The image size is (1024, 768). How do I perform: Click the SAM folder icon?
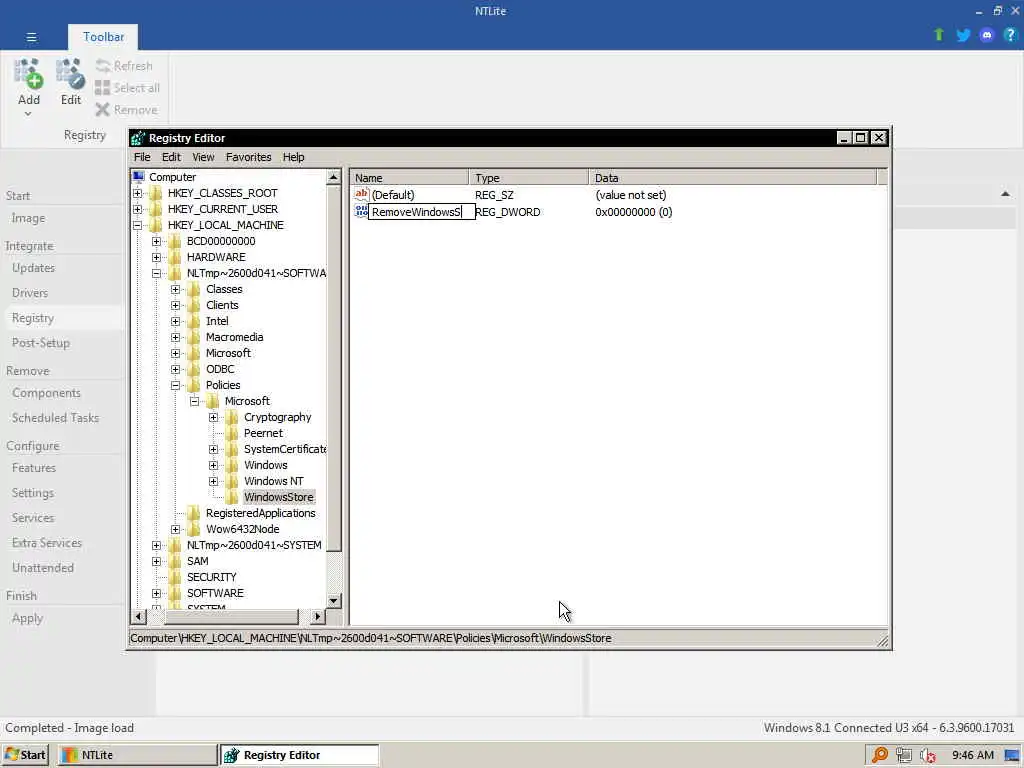click(174, 561)
